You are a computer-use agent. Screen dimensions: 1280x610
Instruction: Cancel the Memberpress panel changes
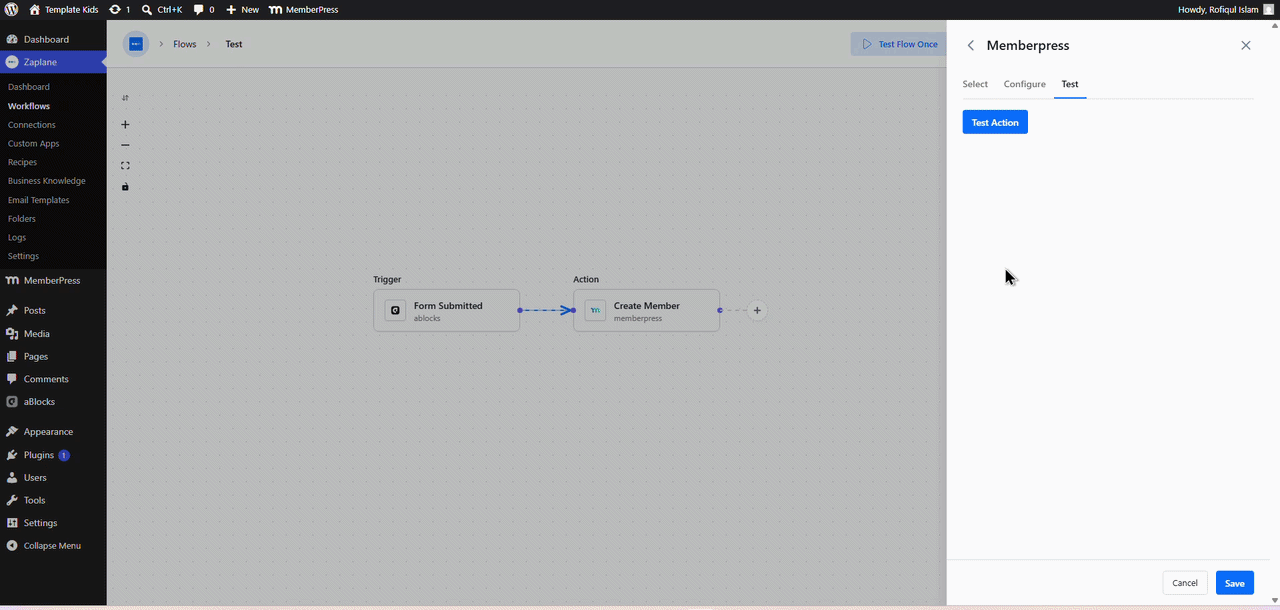click(1185, 583)
